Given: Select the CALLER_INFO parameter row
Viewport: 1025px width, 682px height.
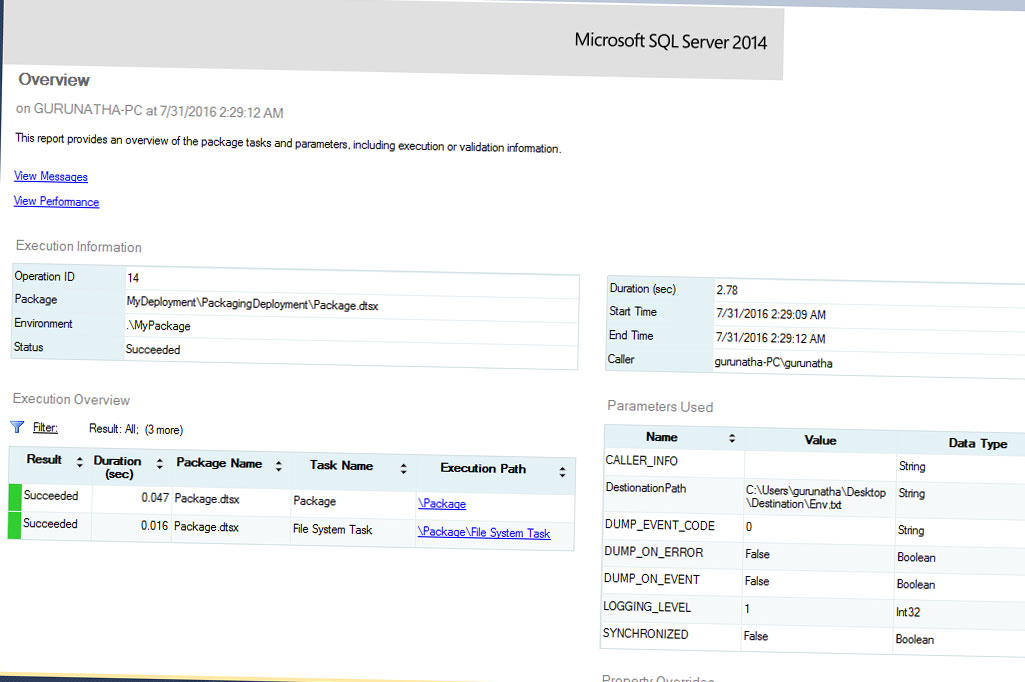Looking at the screenshot, I should tap(814, 463).
